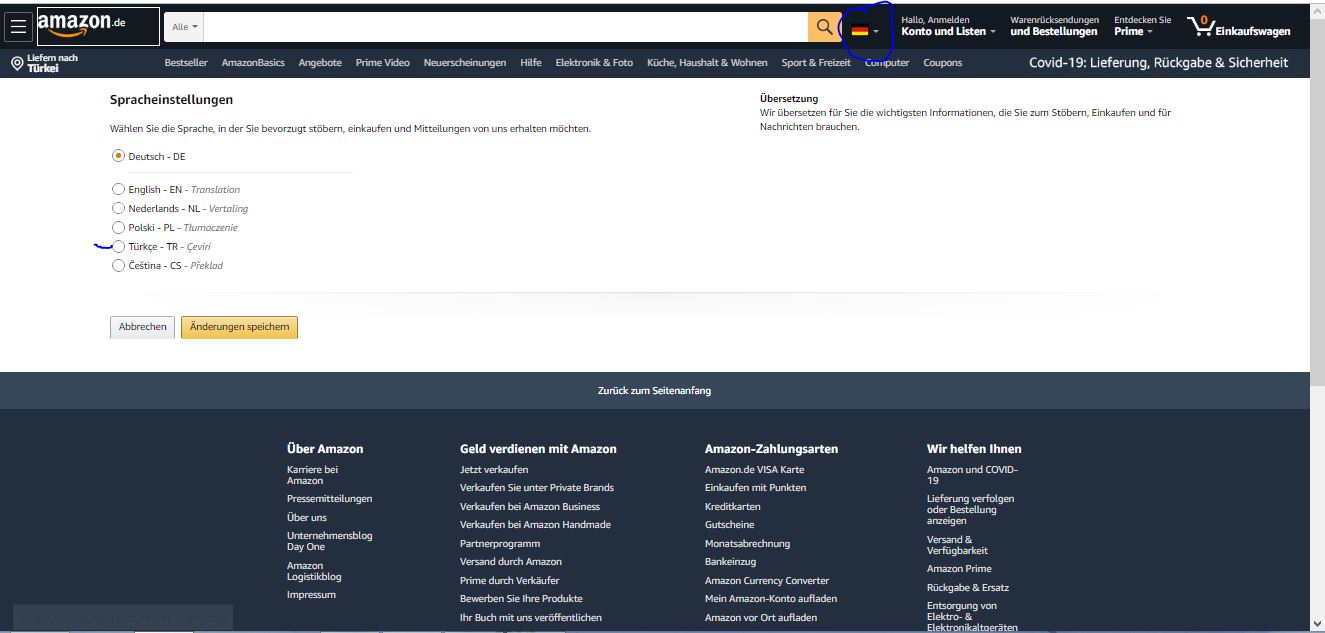Screen dimensions: 1325x633
Task: Open Über uns footer link
Action: pos(307,518)
